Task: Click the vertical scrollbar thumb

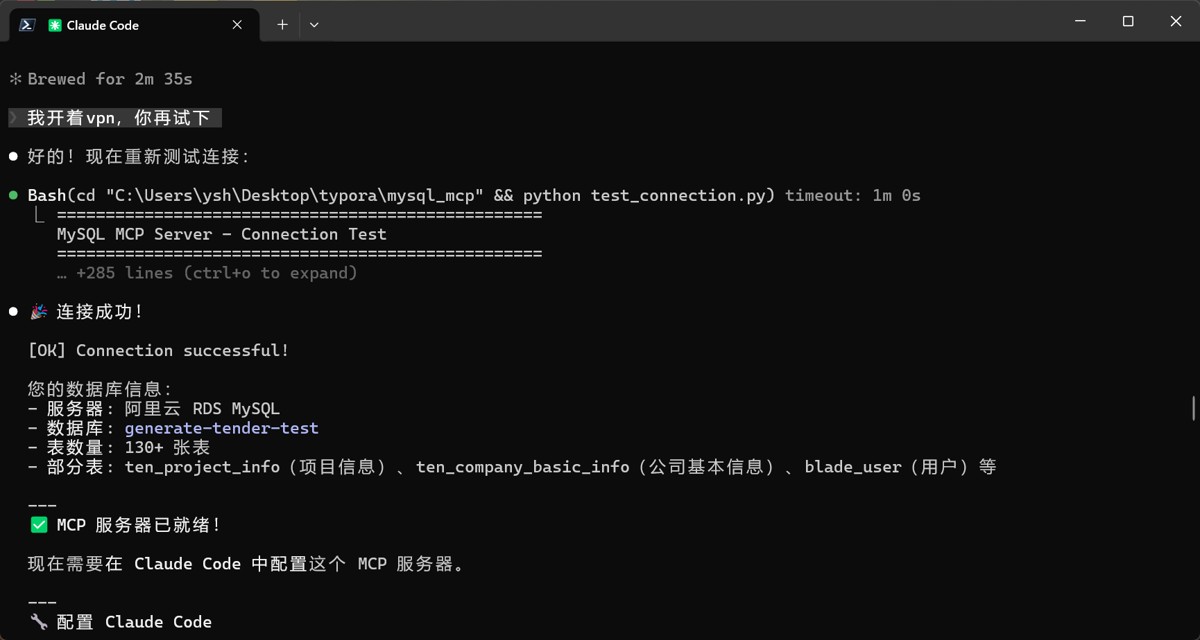Action: pyautogui.click(x=1192, y=408)
